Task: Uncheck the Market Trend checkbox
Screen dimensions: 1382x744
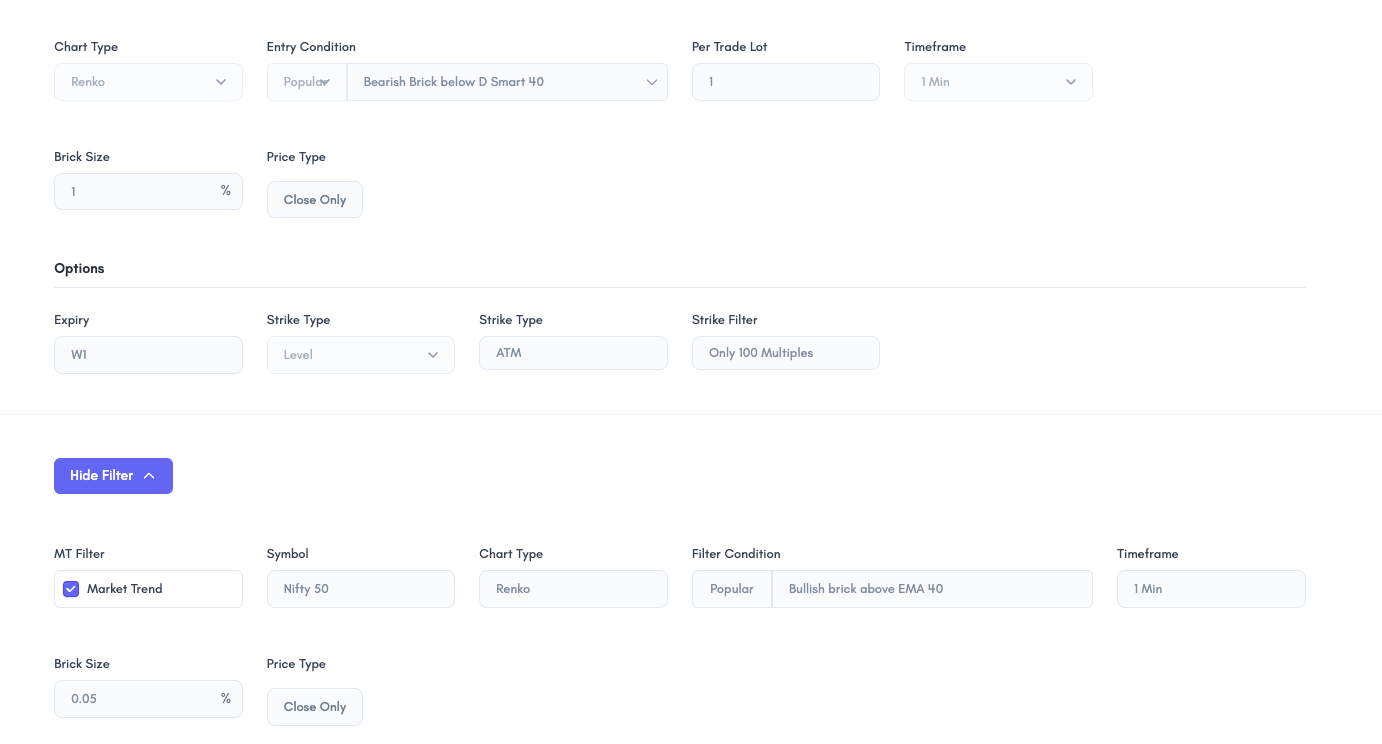Action: (x=71, y=589)
